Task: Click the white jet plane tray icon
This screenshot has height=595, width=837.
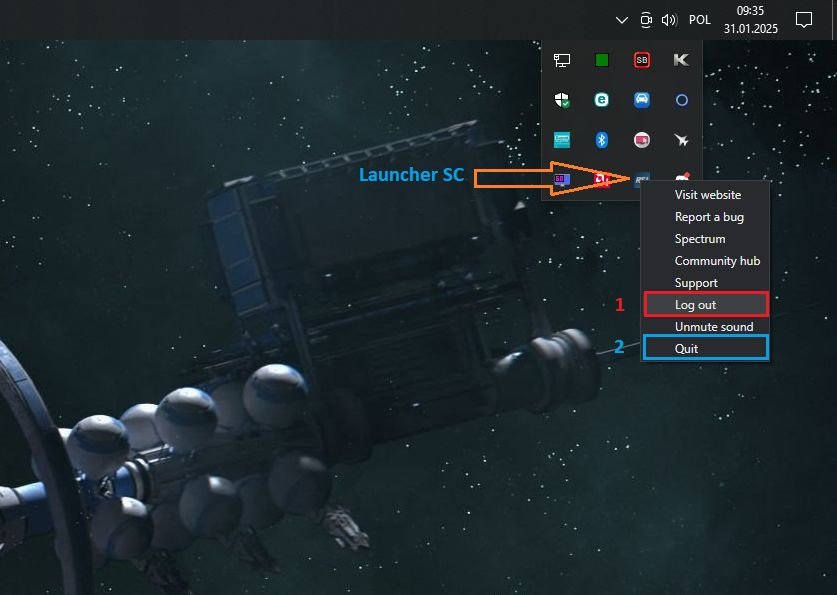Action: click(x=681, y=140)
